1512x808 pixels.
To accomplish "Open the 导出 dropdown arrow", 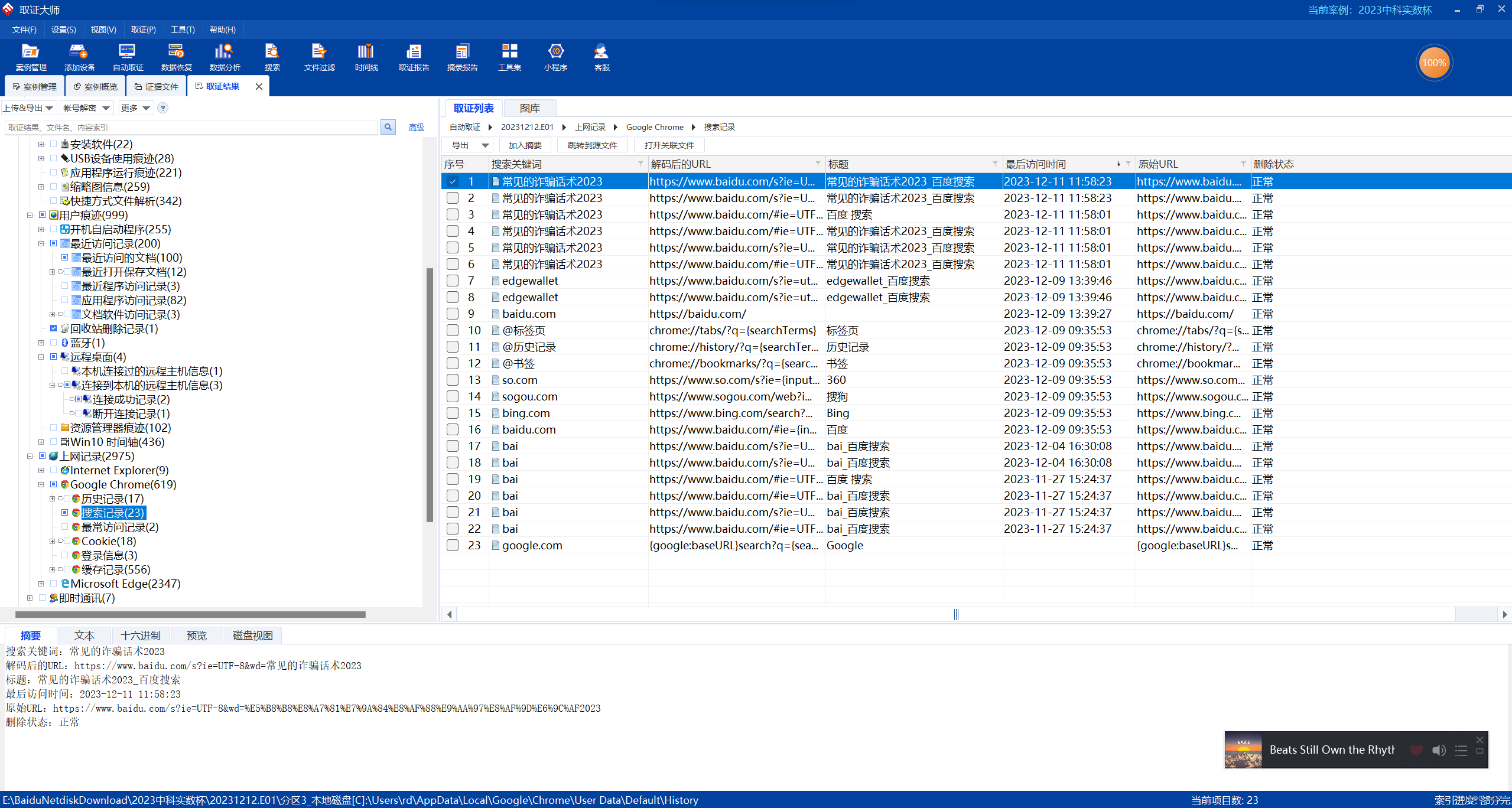I will pyautogui.click(x=485, y=145).
